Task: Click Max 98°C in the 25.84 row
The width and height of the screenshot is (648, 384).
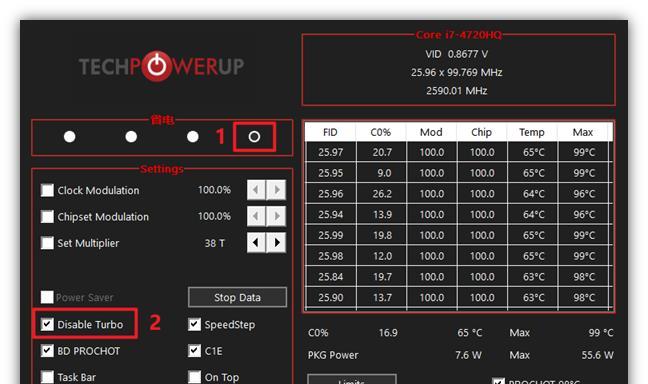Action: (x=583, y=277)
